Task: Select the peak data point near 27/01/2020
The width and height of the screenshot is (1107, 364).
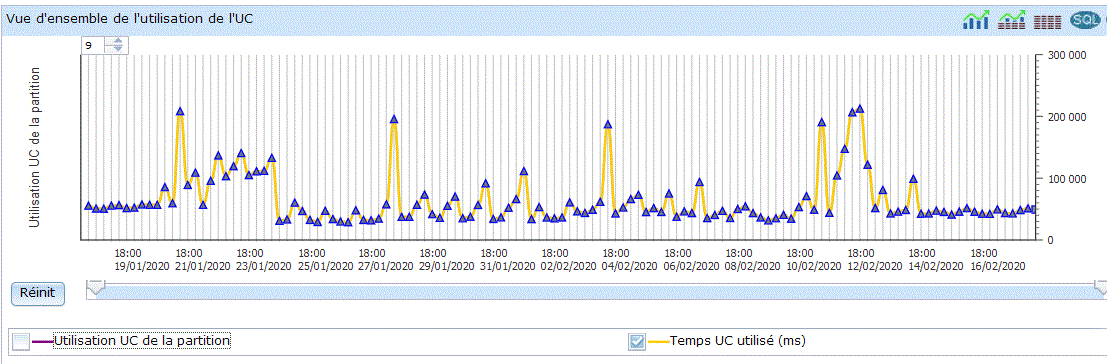Action: (x=394, y=119)
